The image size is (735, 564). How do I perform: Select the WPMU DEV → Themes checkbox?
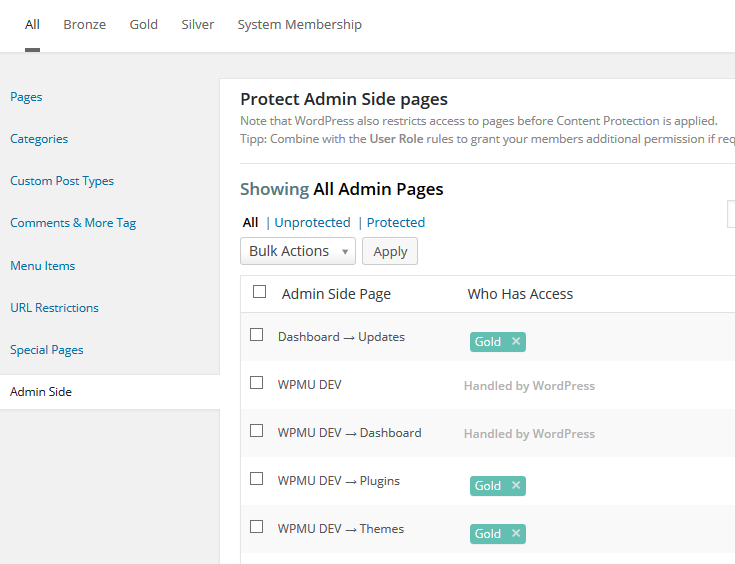point(257,527)
